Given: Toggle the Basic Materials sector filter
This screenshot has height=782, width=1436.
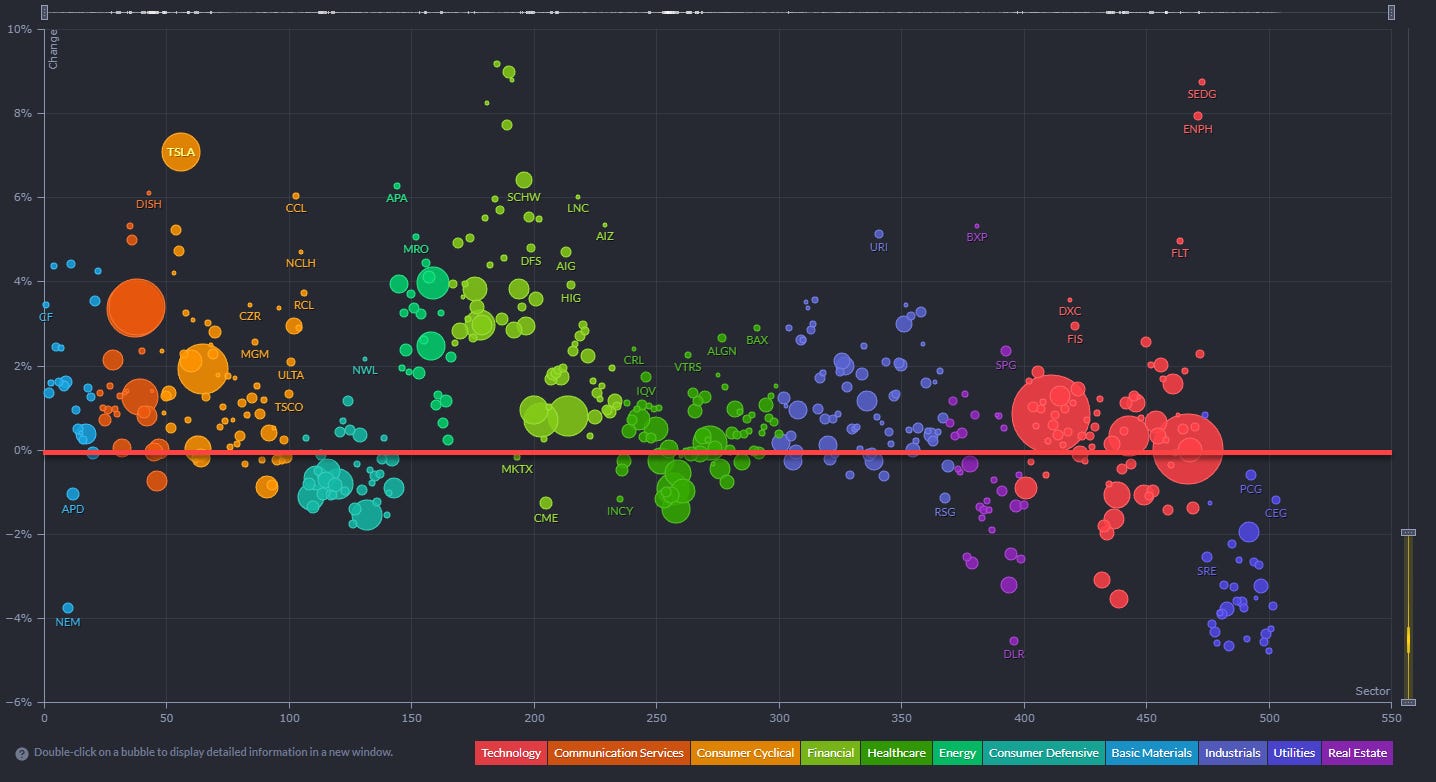Looking at the screenshot, I should pos(1150,753).
